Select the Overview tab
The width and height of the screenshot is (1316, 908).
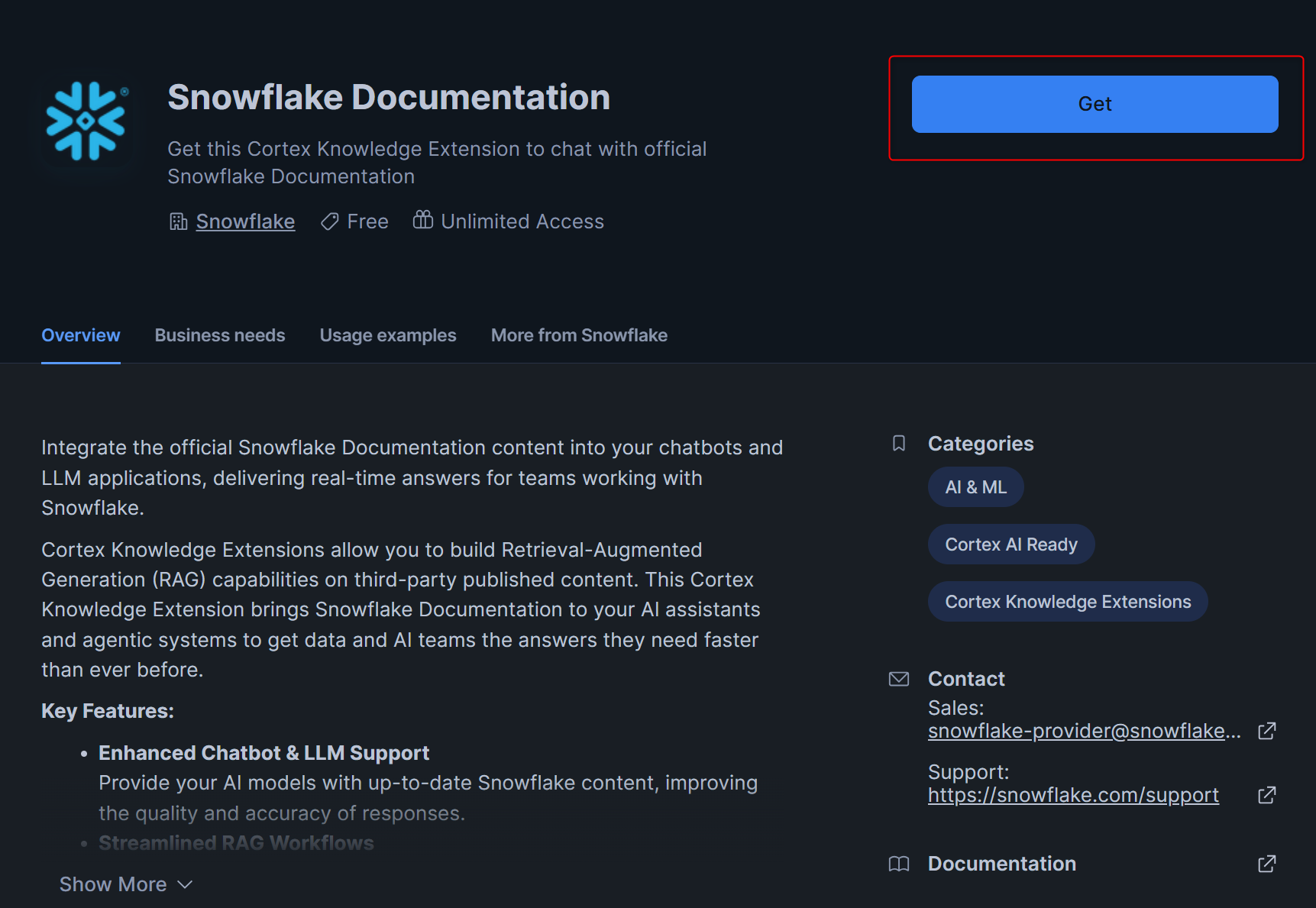(x=80, y=335)
